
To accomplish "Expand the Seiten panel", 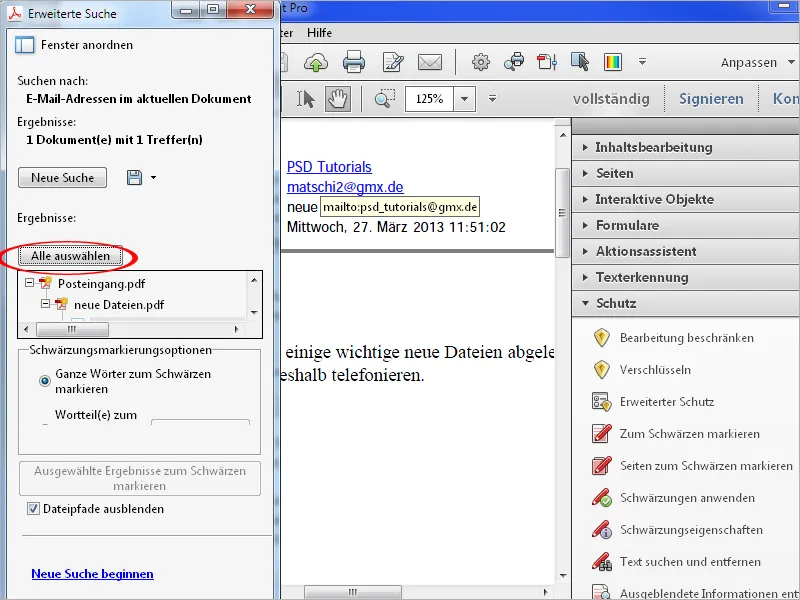I will click(686, 173).
